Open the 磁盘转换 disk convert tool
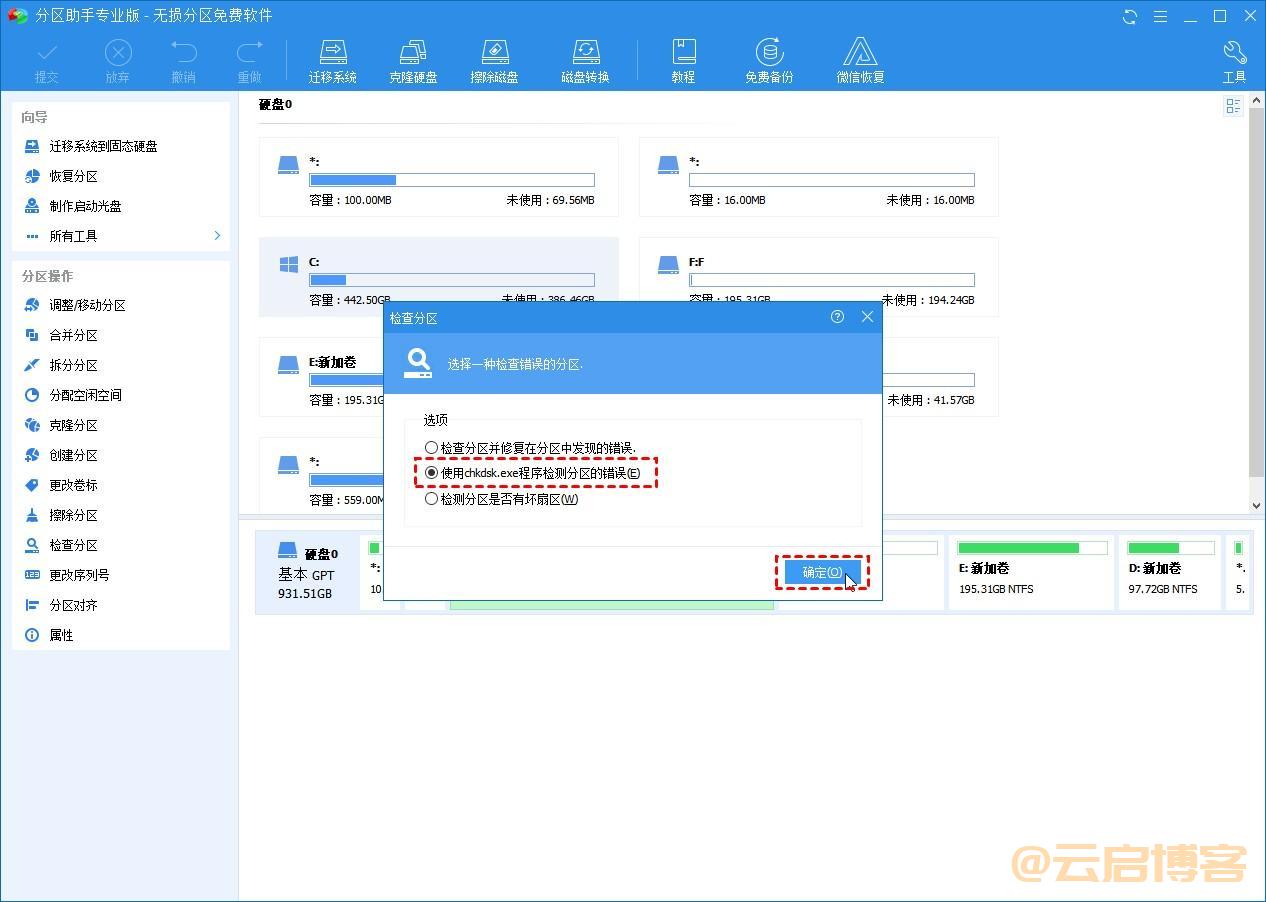This screenshot has height=902, width=1266. click(585, 61)
